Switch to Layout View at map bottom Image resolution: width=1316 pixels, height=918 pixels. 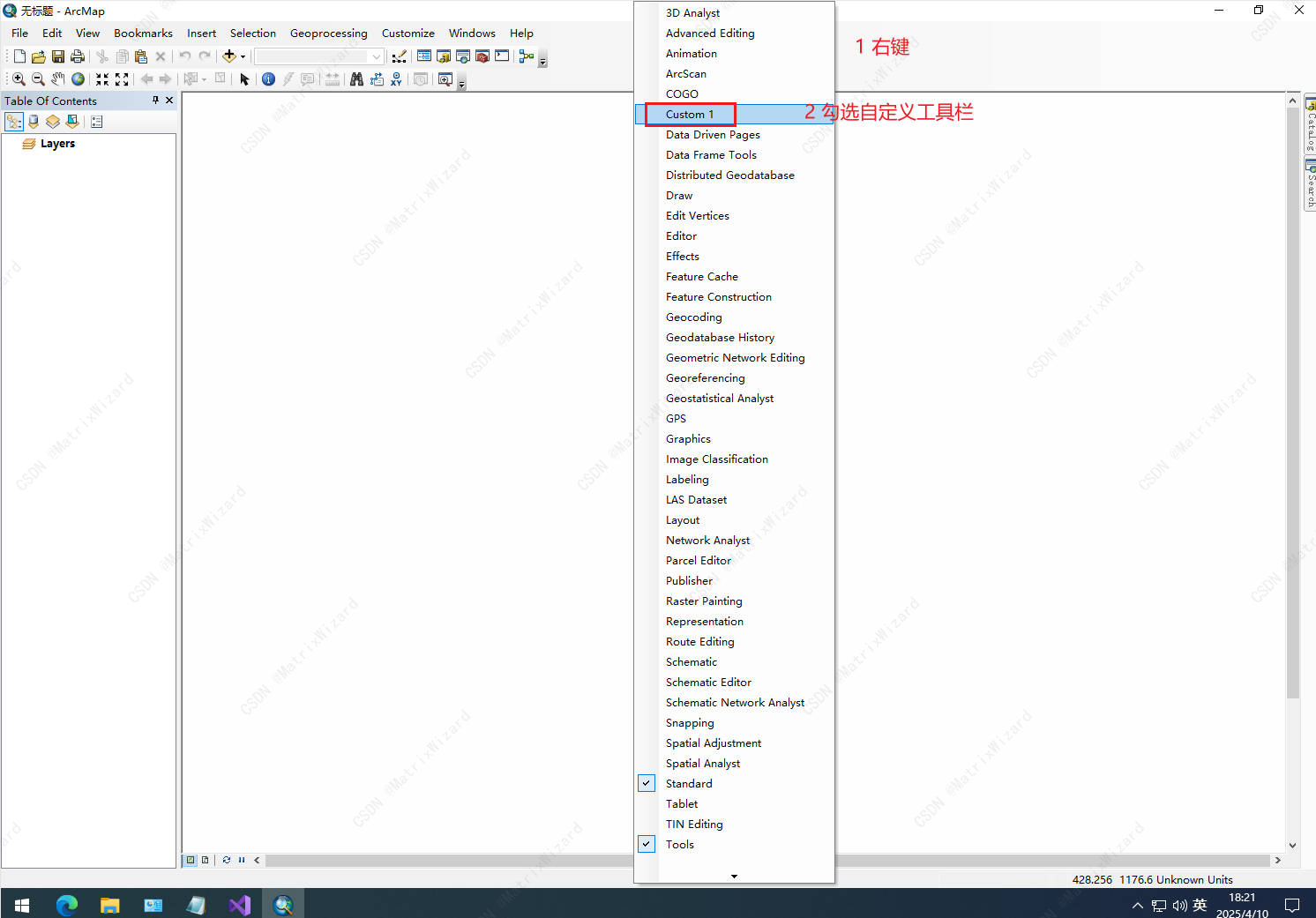click(x=205, y=860)
